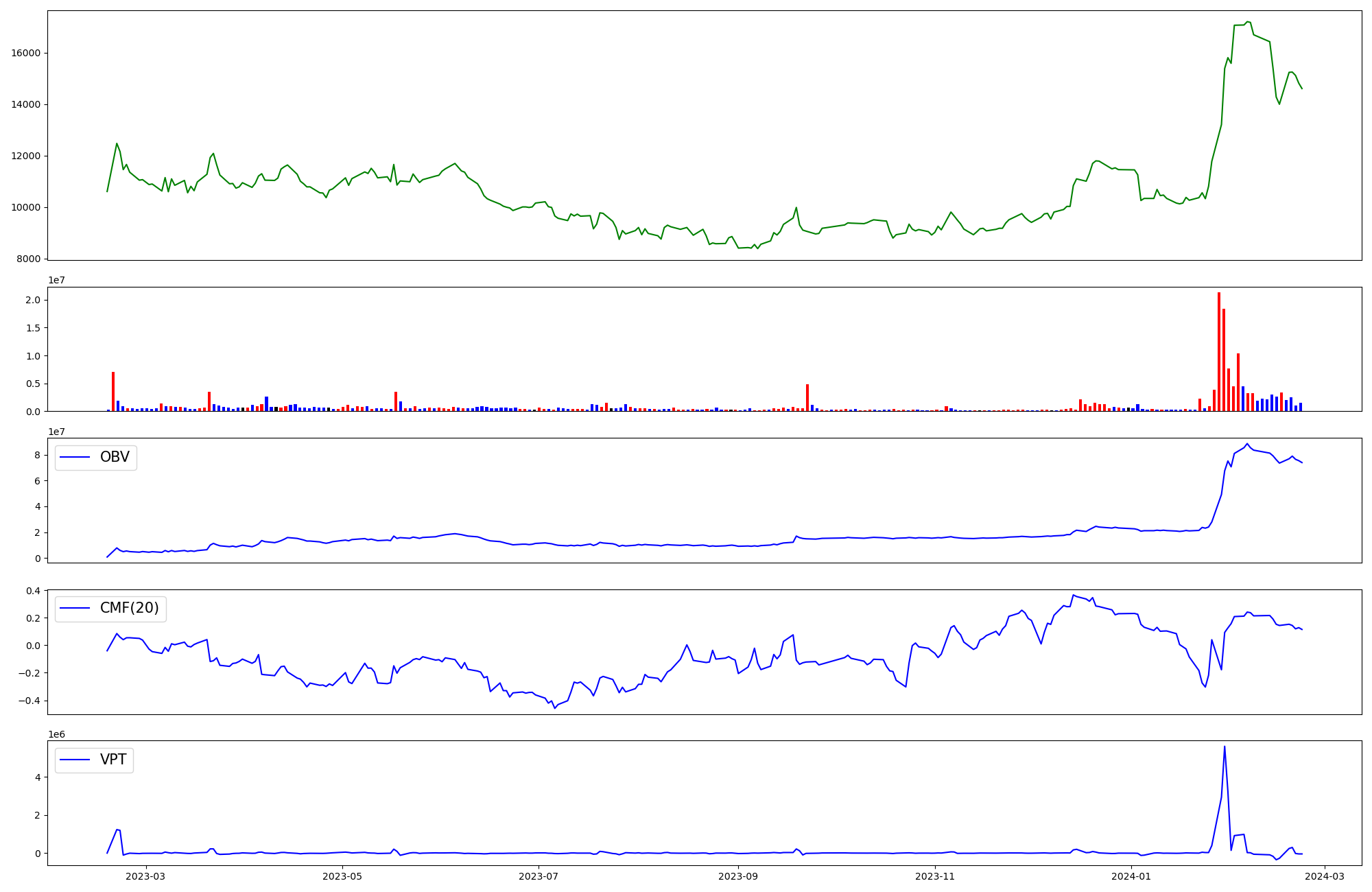This screenshot has height=892, width=1372.
Task: Click the 2024-01 x-axis label
Action: [1131, 876]
